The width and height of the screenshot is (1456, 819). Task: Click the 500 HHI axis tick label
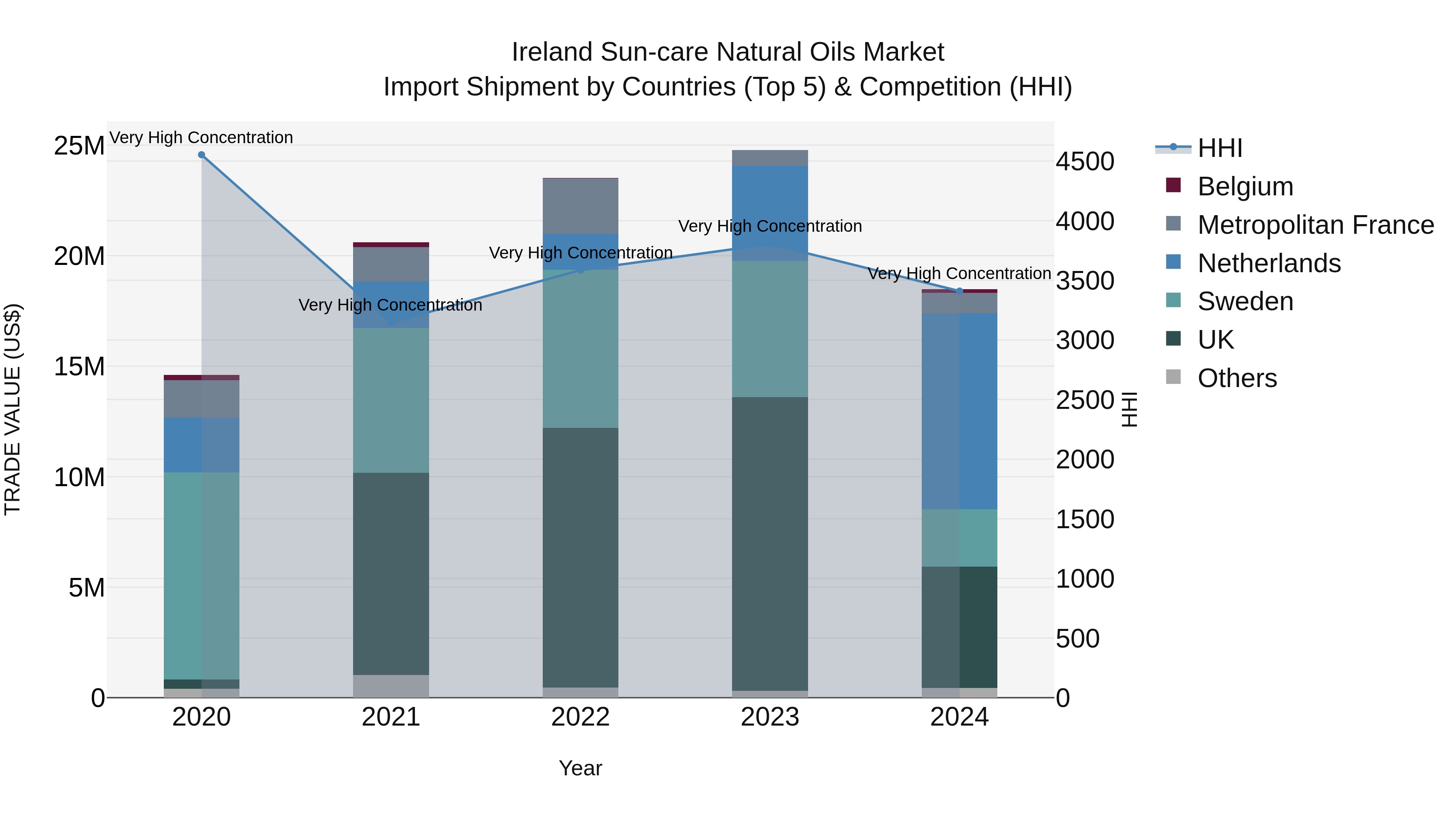click(x=1078, y=639)
